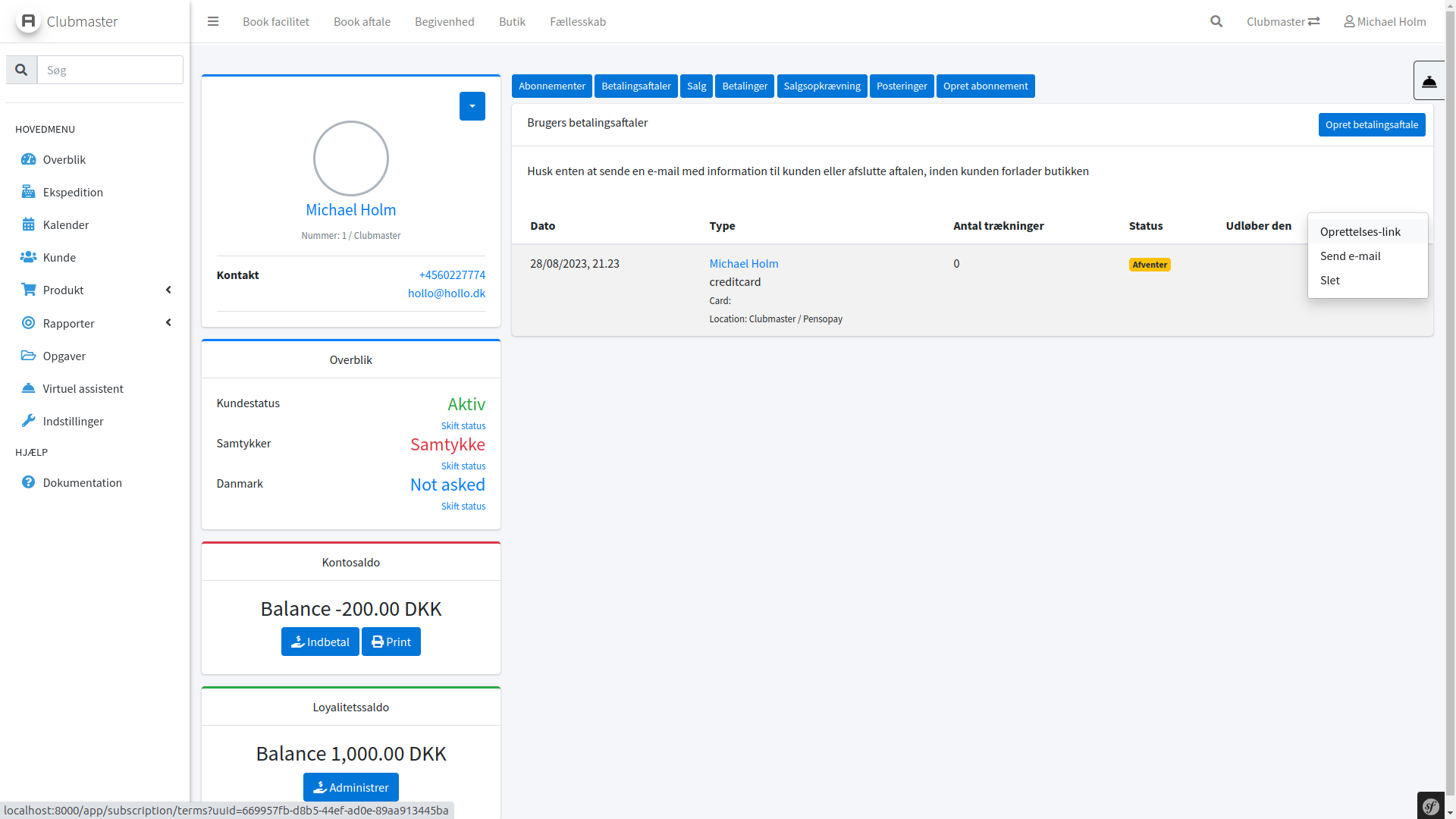This screenshot has height=819, width=1456.
Task: Click the Opret betalingsaftale button
Action: tap(1371, 124)
